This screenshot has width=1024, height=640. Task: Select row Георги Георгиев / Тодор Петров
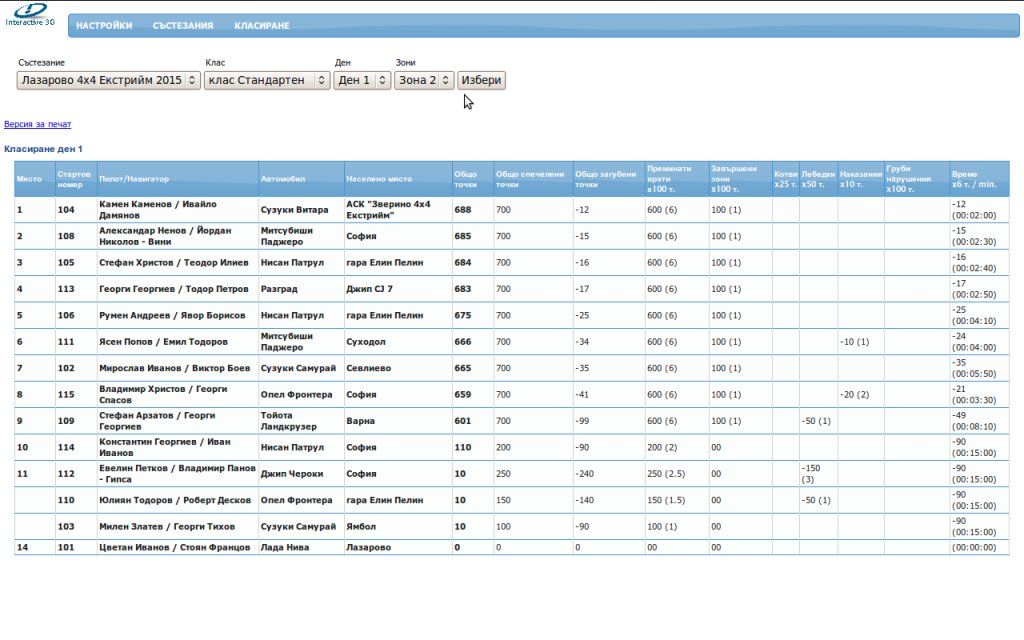pyautogui.click(x=511, y=289)
